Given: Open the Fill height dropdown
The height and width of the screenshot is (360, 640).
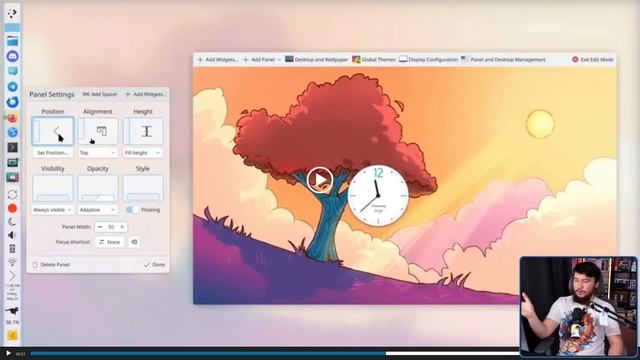Looking at the screenshot, I should point(143,153).
